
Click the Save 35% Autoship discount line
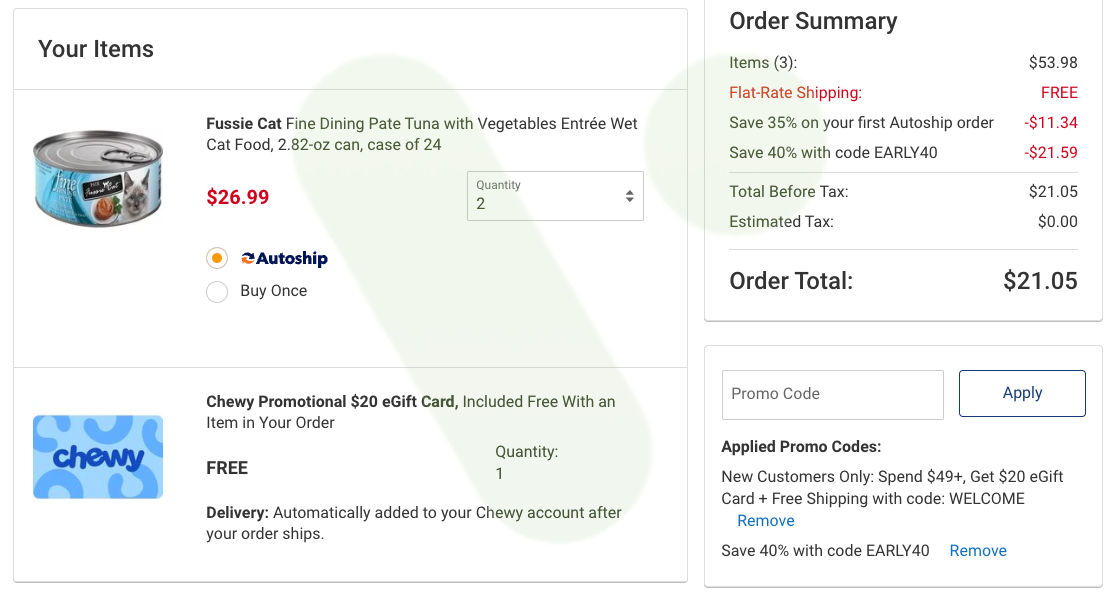coord(903,123)
